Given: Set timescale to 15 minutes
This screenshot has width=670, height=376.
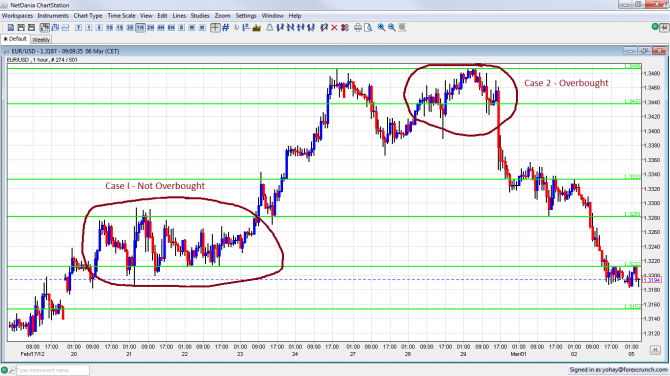Looking at the screenshot, I should [120, 27].
